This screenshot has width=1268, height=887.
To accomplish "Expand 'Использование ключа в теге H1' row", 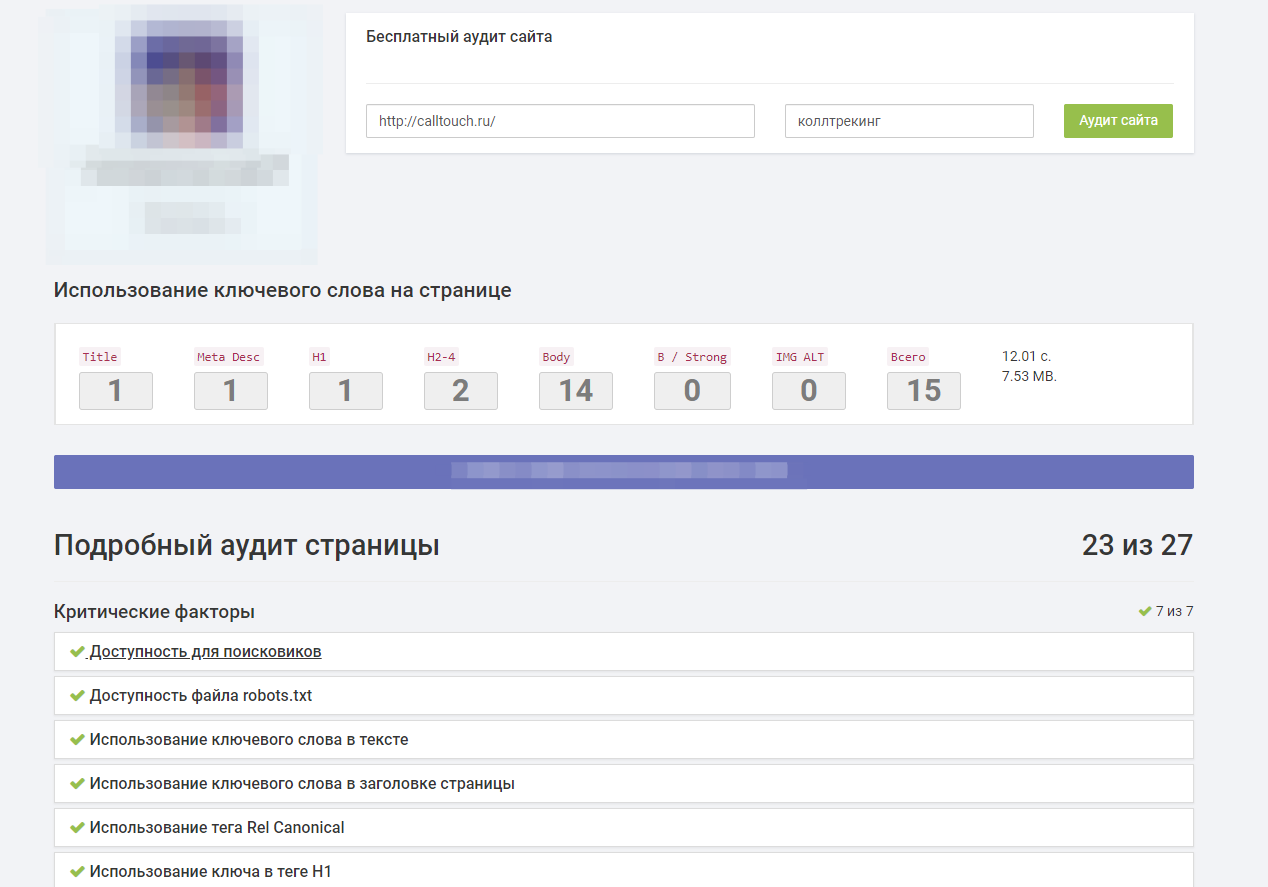I will (x=210, y=871).
